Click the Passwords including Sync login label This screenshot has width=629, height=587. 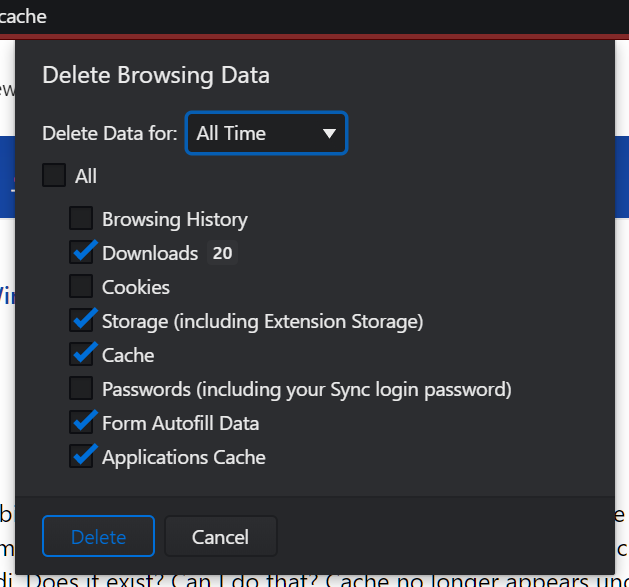307,390
